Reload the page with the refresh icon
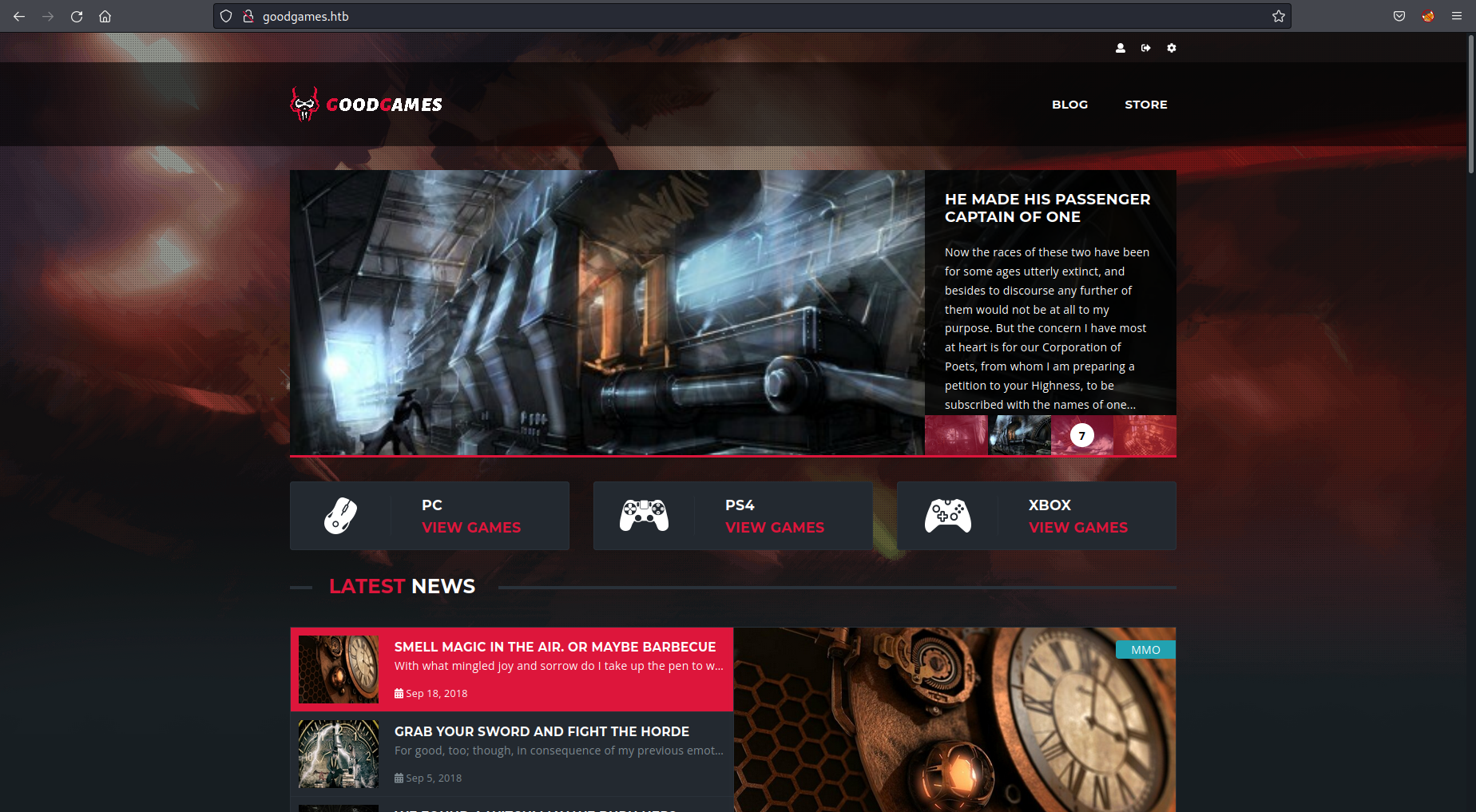This screenshot has width=1476, height=812. [77, 16]
